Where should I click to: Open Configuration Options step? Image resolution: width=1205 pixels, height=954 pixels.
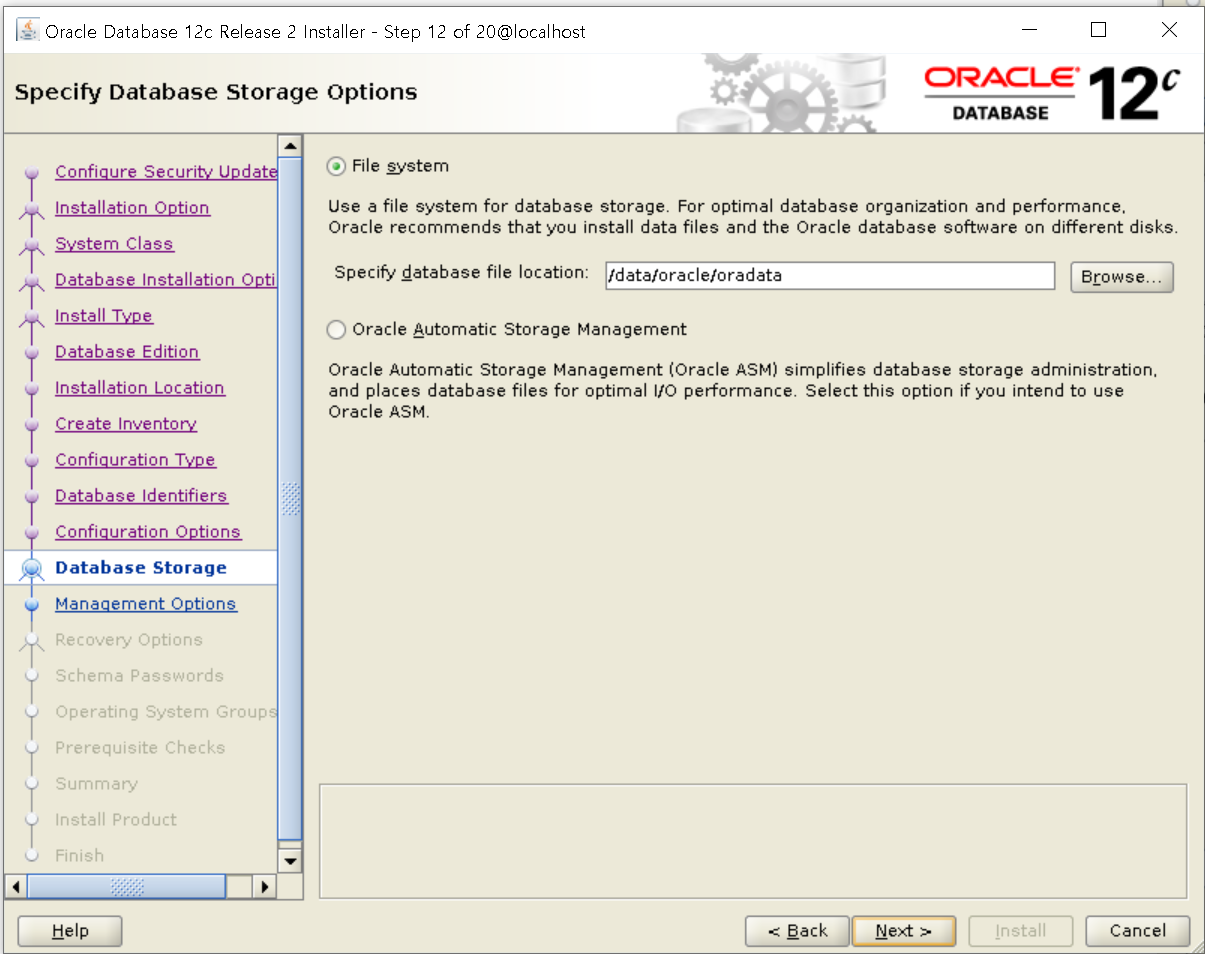coord(148,532)
